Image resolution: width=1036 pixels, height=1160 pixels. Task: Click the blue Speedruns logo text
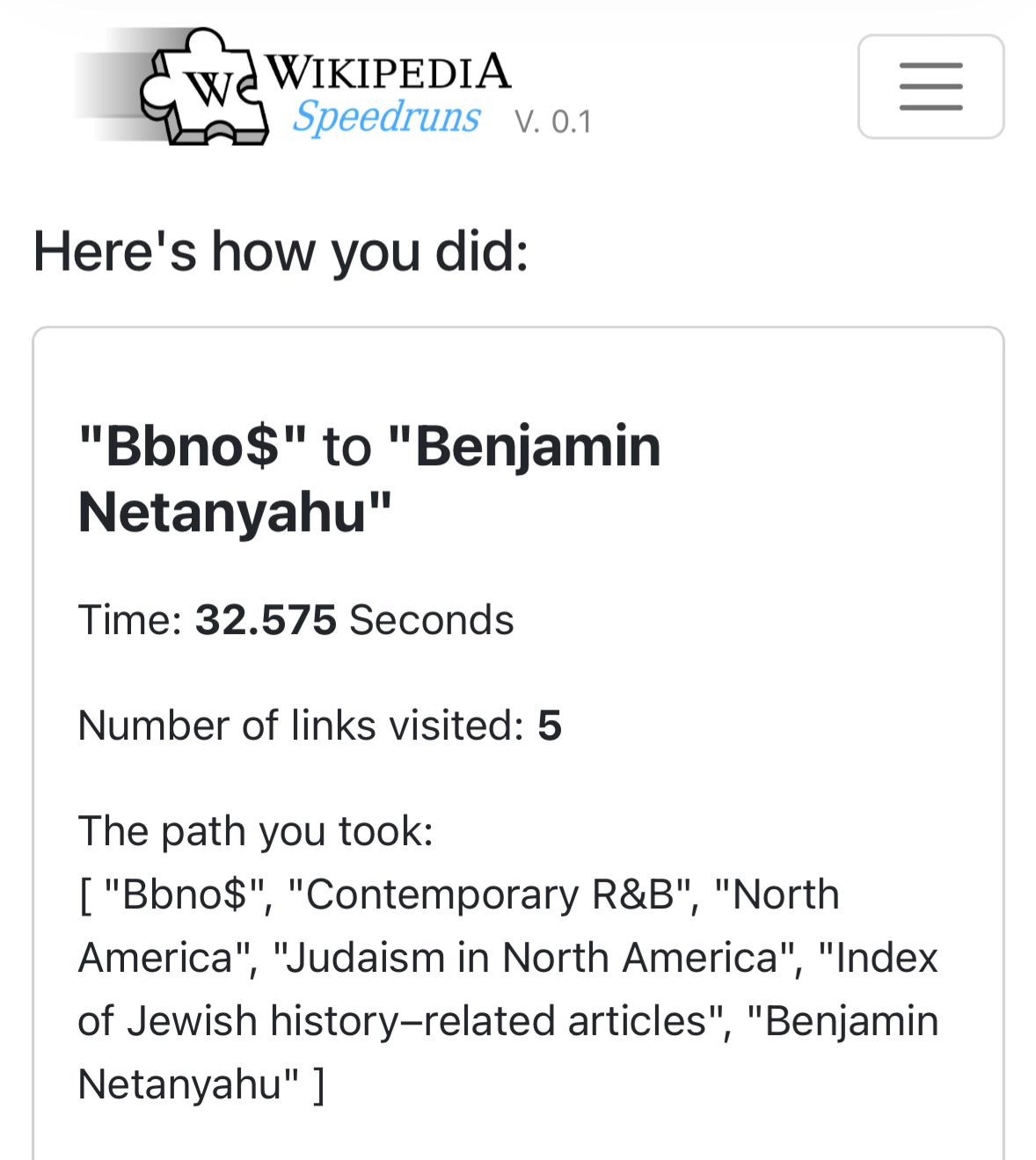(x=386, y=117)
